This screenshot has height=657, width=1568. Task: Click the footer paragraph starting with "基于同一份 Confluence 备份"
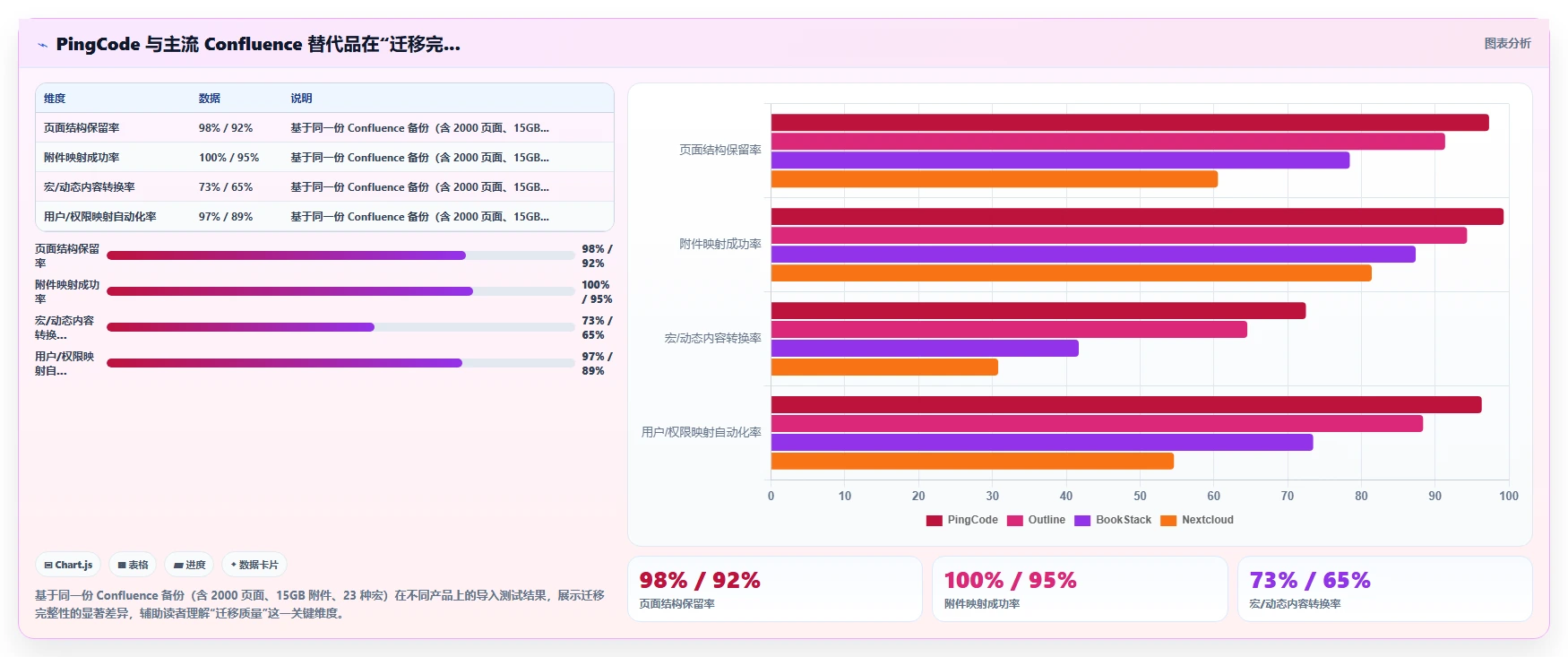(320, 604)
